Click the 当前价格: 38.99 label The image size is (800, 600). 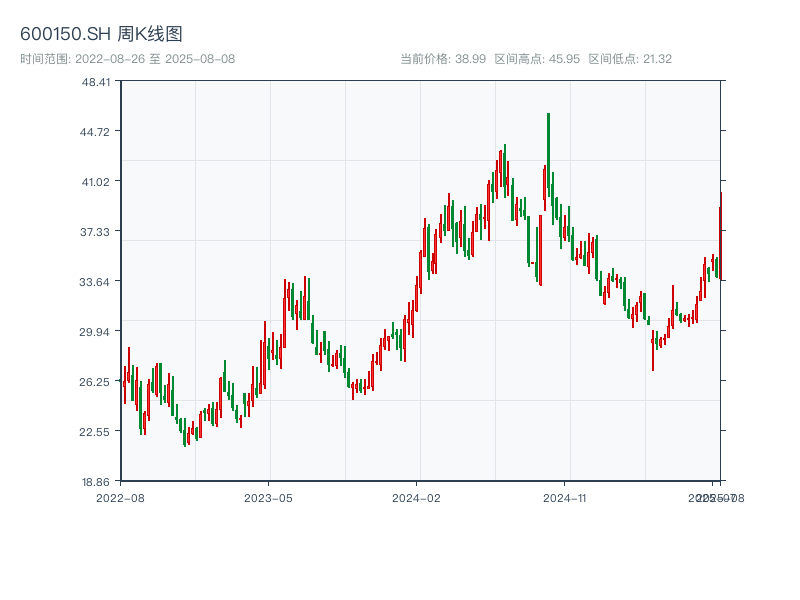pyautogui.click(x=443, y=59)
